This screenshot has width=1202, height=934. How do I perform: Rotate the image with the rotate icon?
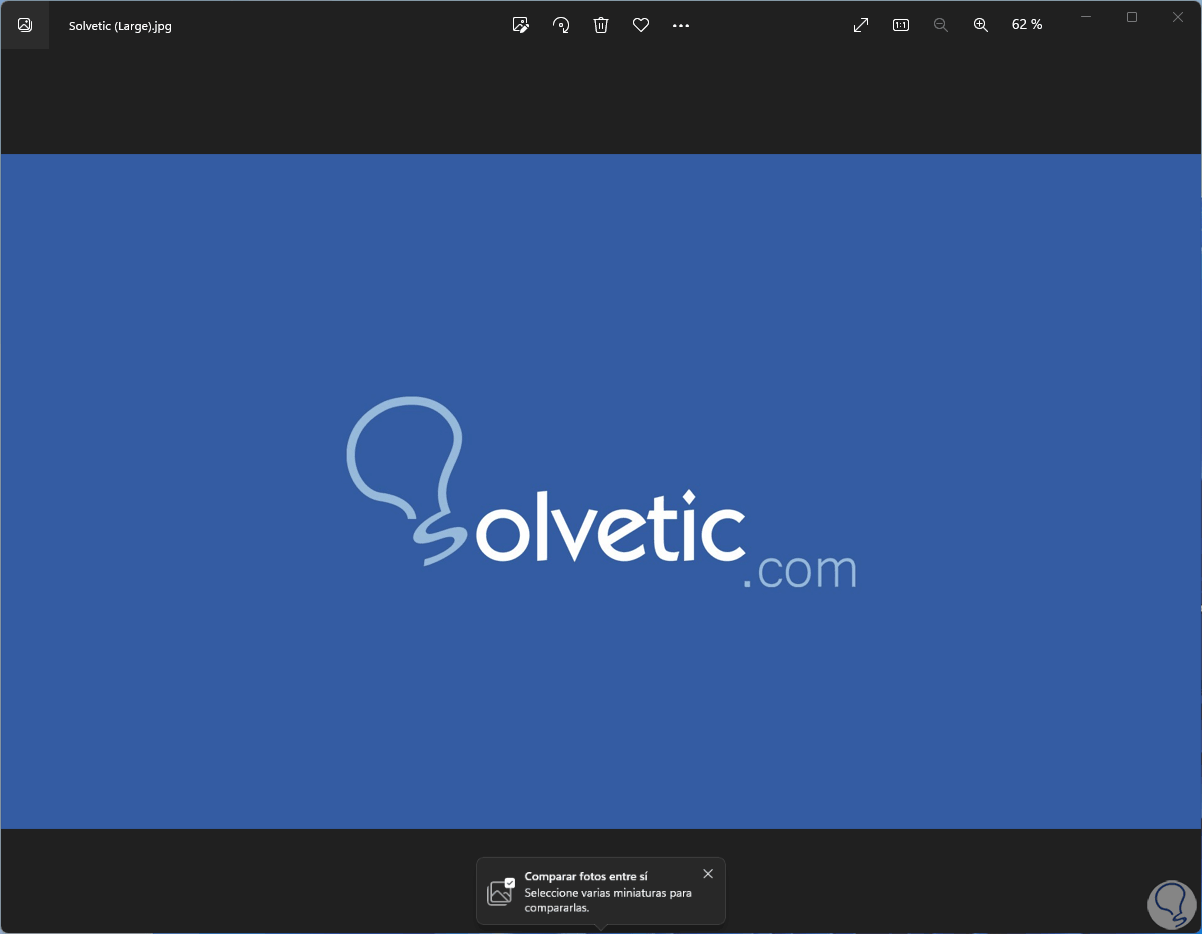(x=561, y=25)
